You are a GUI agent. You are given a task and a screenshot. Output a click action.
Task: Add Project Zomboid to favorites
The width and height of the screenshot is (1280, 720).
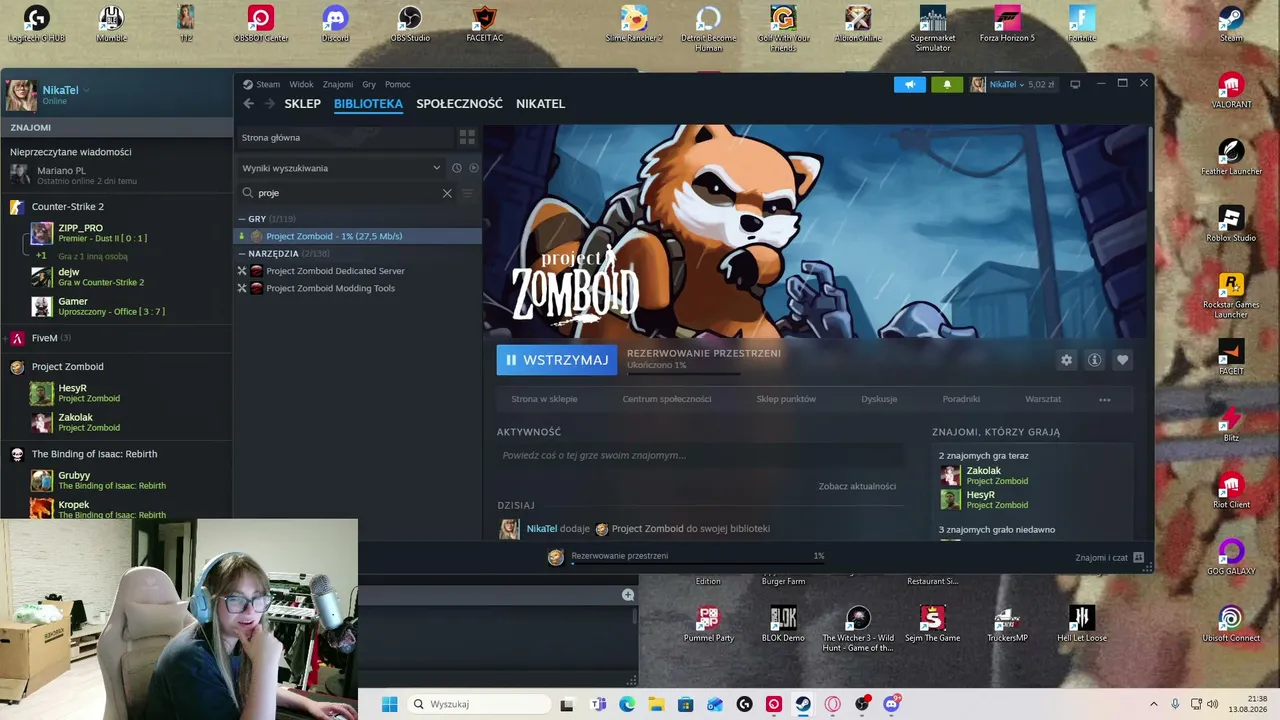(x=1122, y=360)
